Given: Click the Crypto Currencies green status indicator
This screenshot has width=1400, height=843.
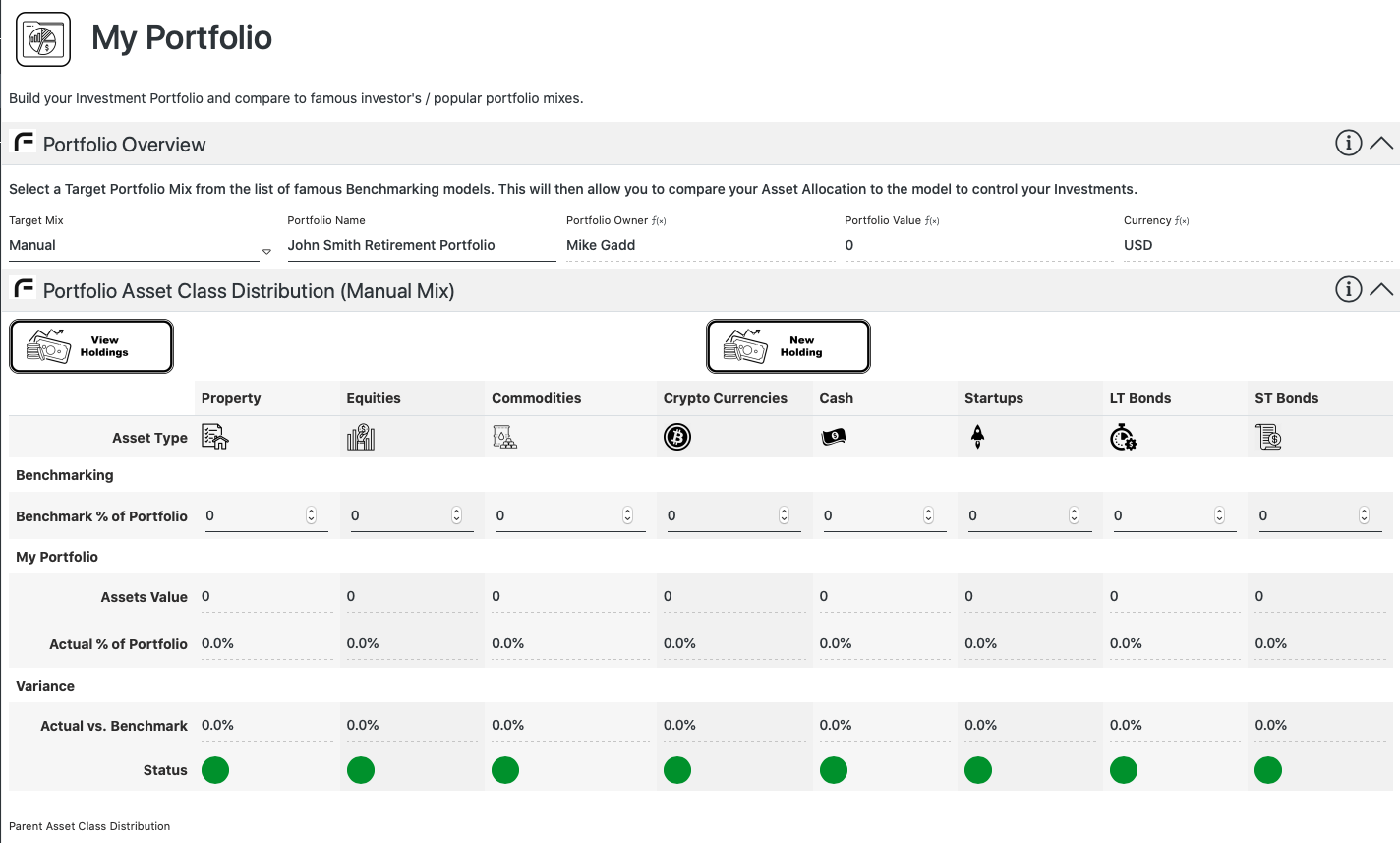Looking at the screenshot, I should point(677,770).
